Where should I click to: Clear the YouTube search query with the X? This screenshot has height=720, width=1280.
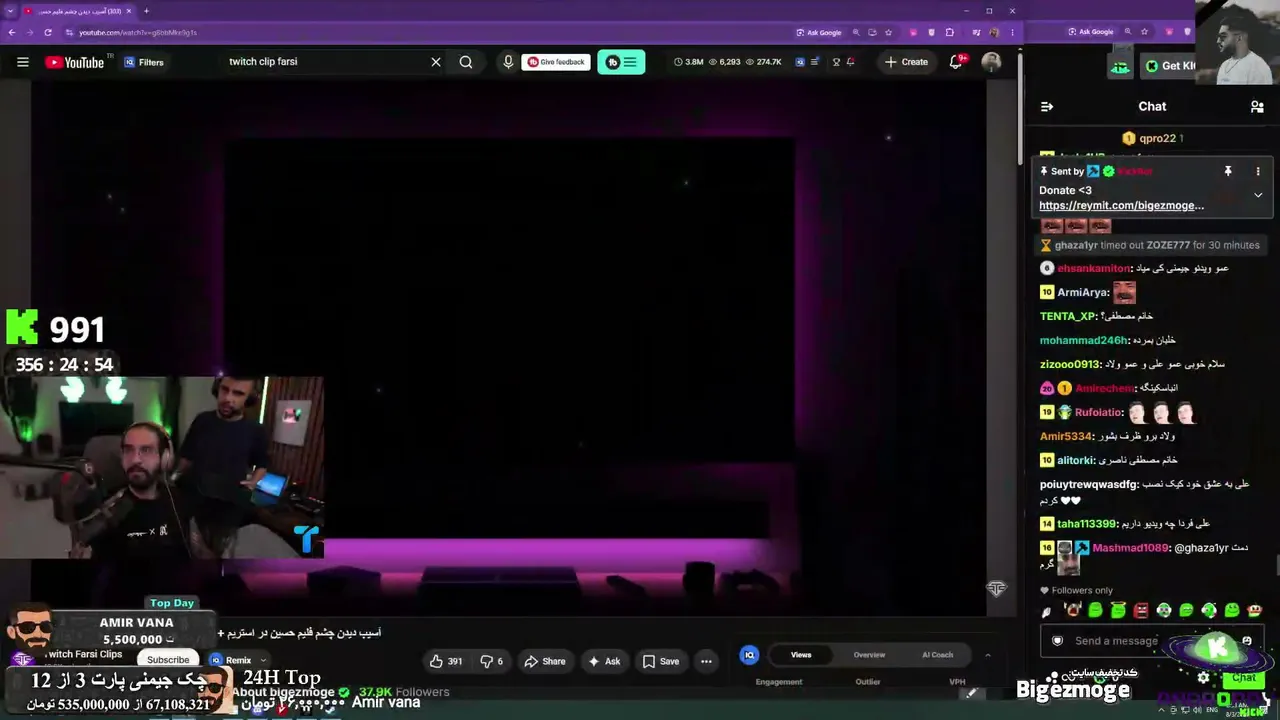tap(436, 62)
